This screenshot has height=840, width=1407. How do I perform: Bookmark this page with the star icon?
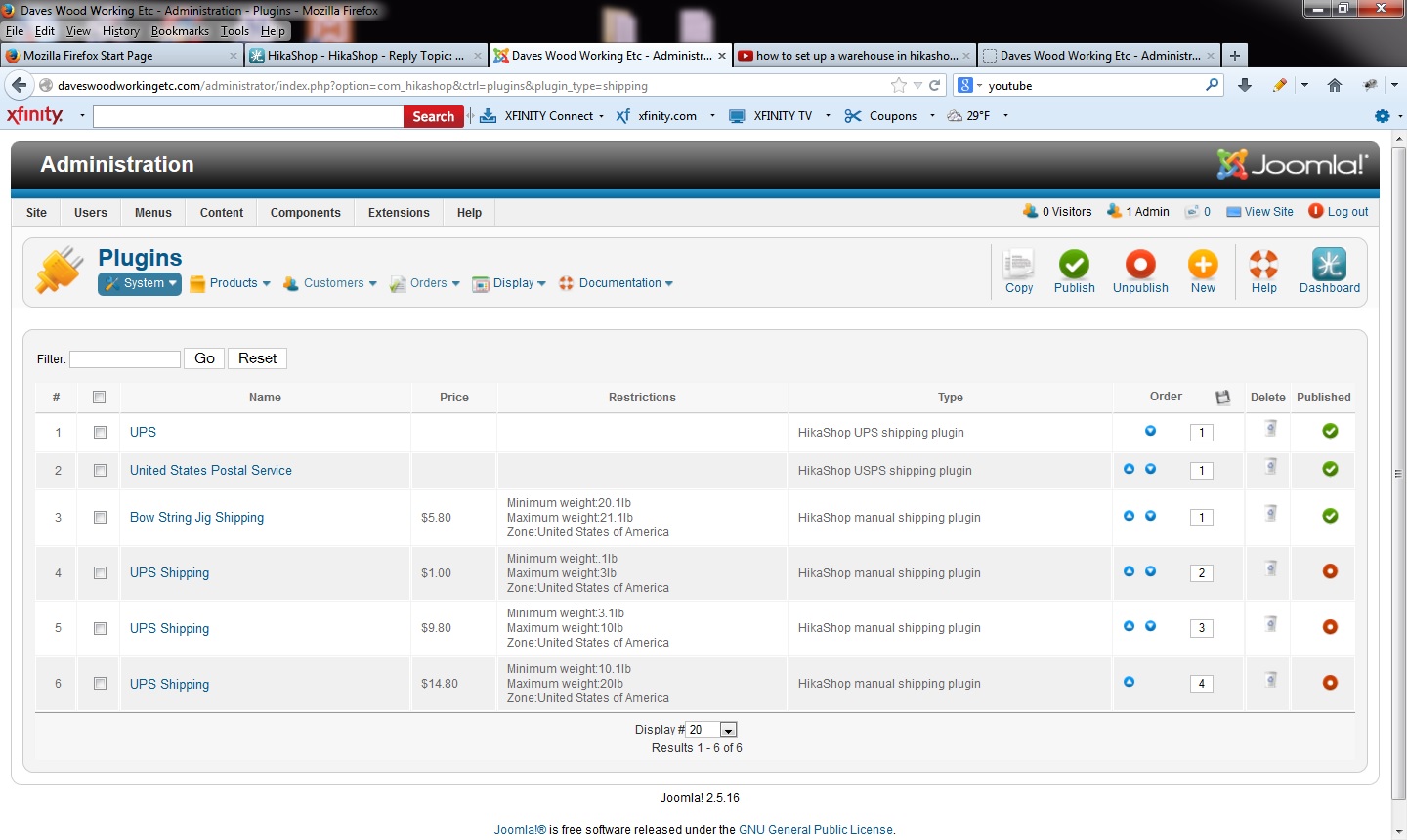(x=899, y=85)
